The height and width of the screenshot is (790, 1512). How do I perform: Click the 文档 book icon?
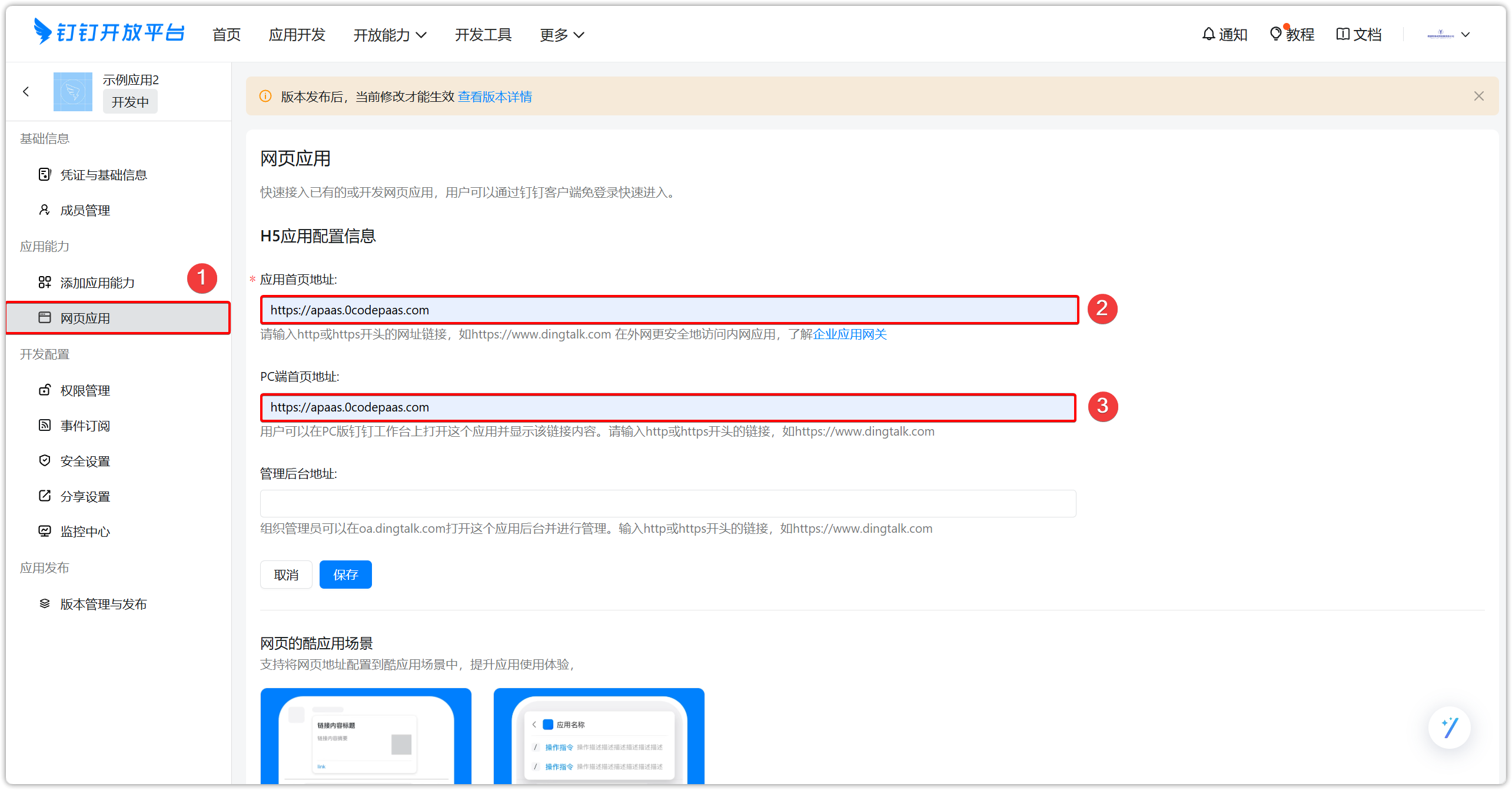pos(1342,34)
